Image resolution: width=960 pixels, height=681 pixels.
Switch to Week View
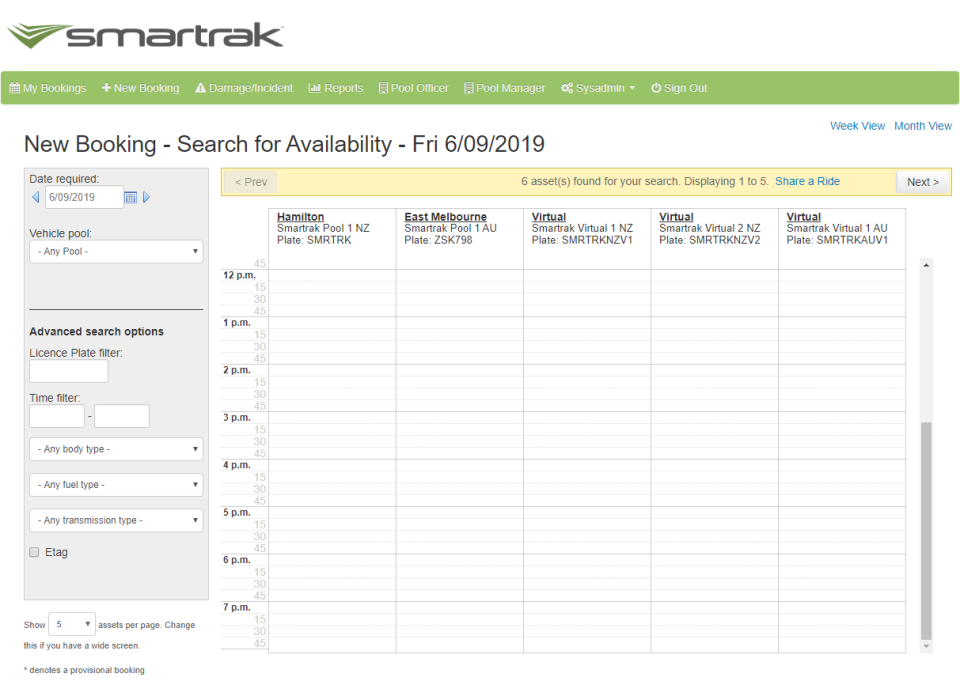[857, 126]
